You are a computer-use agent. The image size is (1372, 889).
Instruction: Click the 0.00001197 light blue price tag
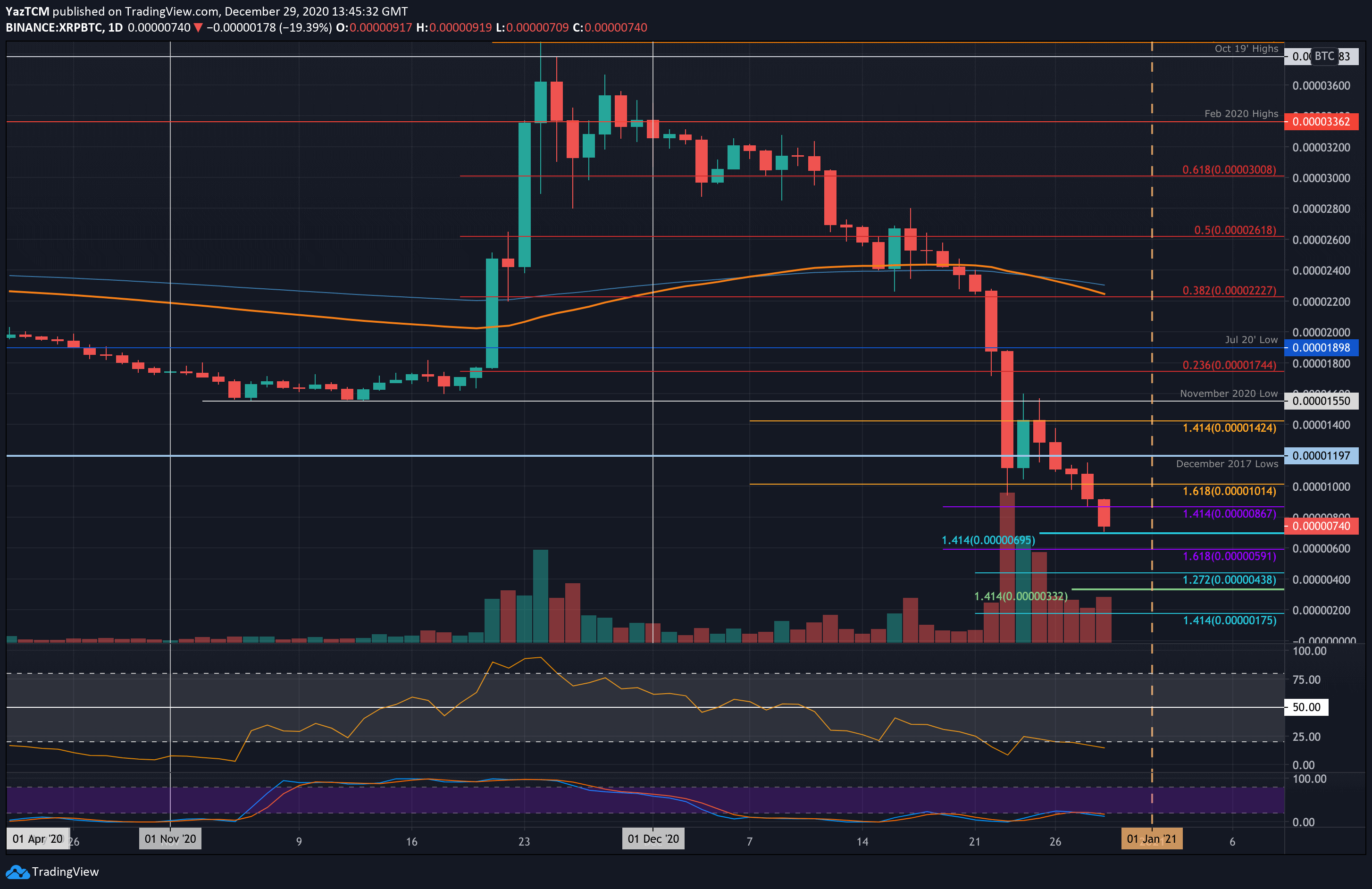click(x=1321, y=455)
